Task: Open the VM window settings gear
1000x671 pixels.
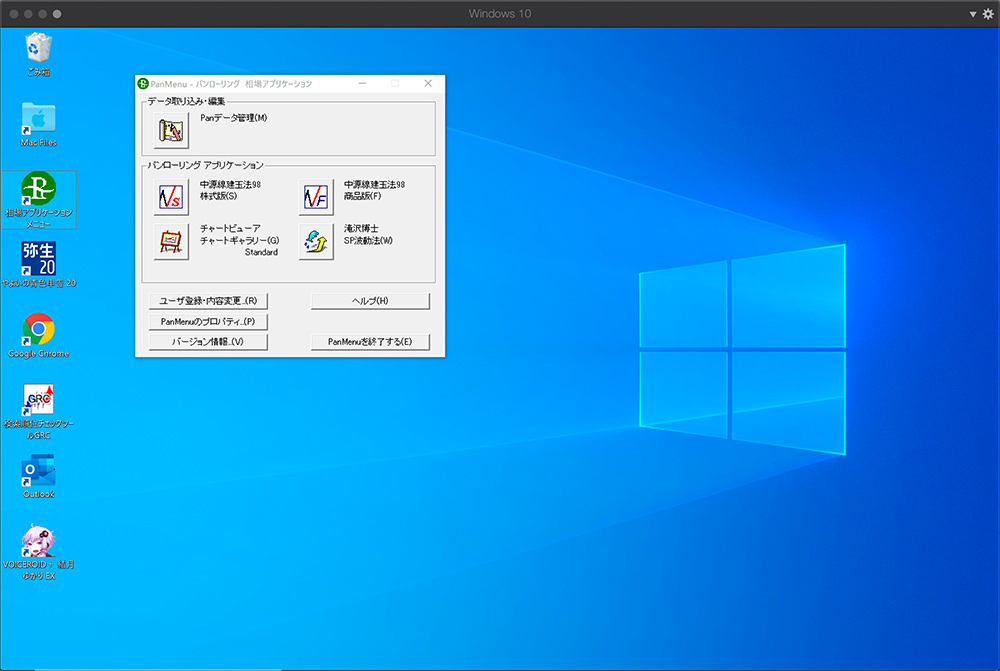Action: click(988, 14)
